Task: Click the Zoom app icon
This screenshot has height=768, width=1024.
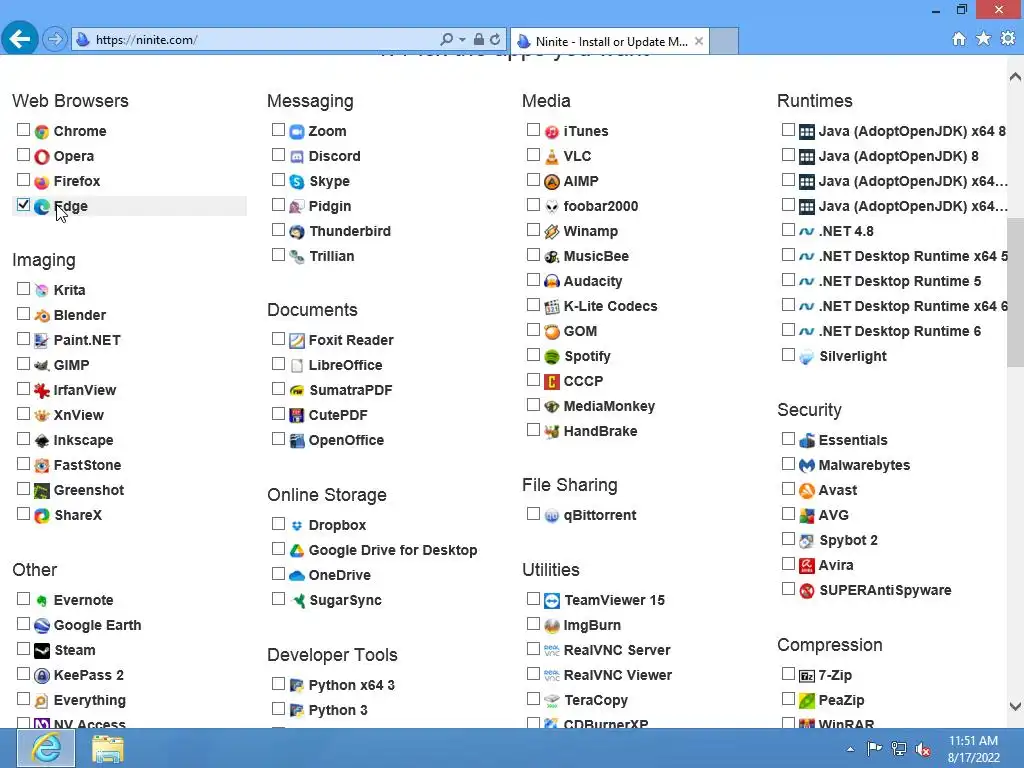Action: pos(296,132)
